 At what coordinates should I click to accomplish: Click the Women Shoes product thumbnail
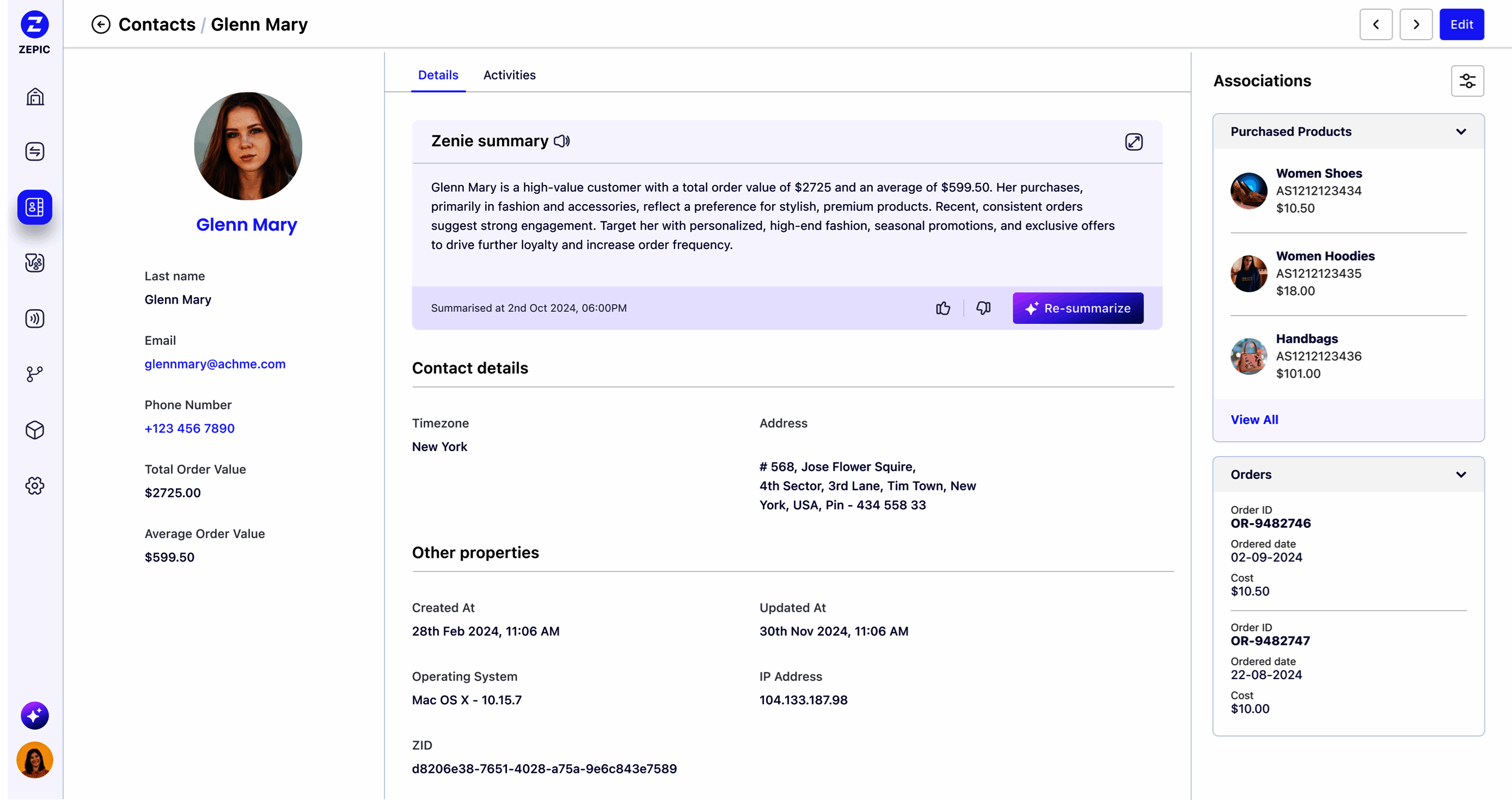click(1248, 190)
